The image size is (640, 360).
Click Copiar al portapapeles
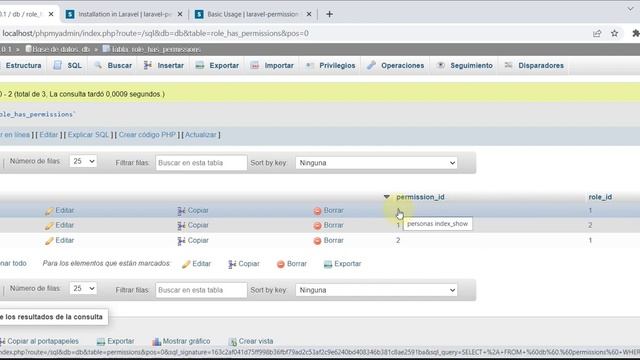[39, 341]
